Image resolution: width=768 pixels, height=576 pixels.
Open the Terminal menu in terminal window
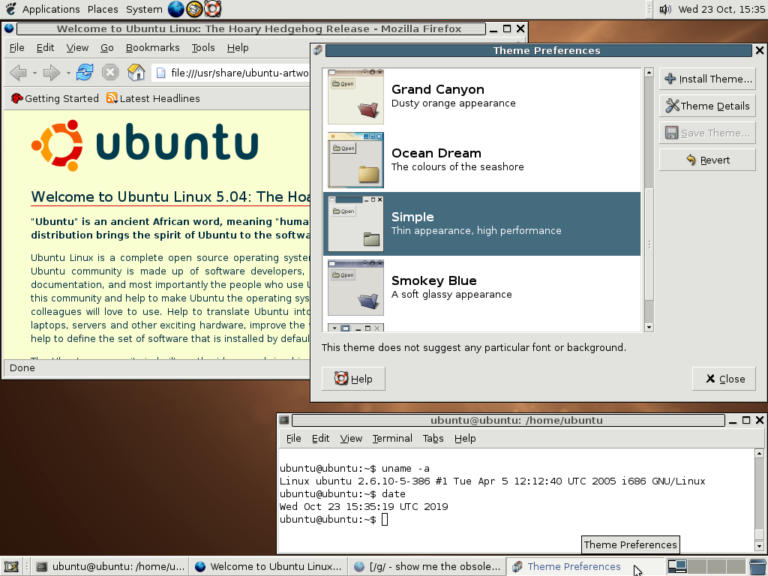coord(392,438)
